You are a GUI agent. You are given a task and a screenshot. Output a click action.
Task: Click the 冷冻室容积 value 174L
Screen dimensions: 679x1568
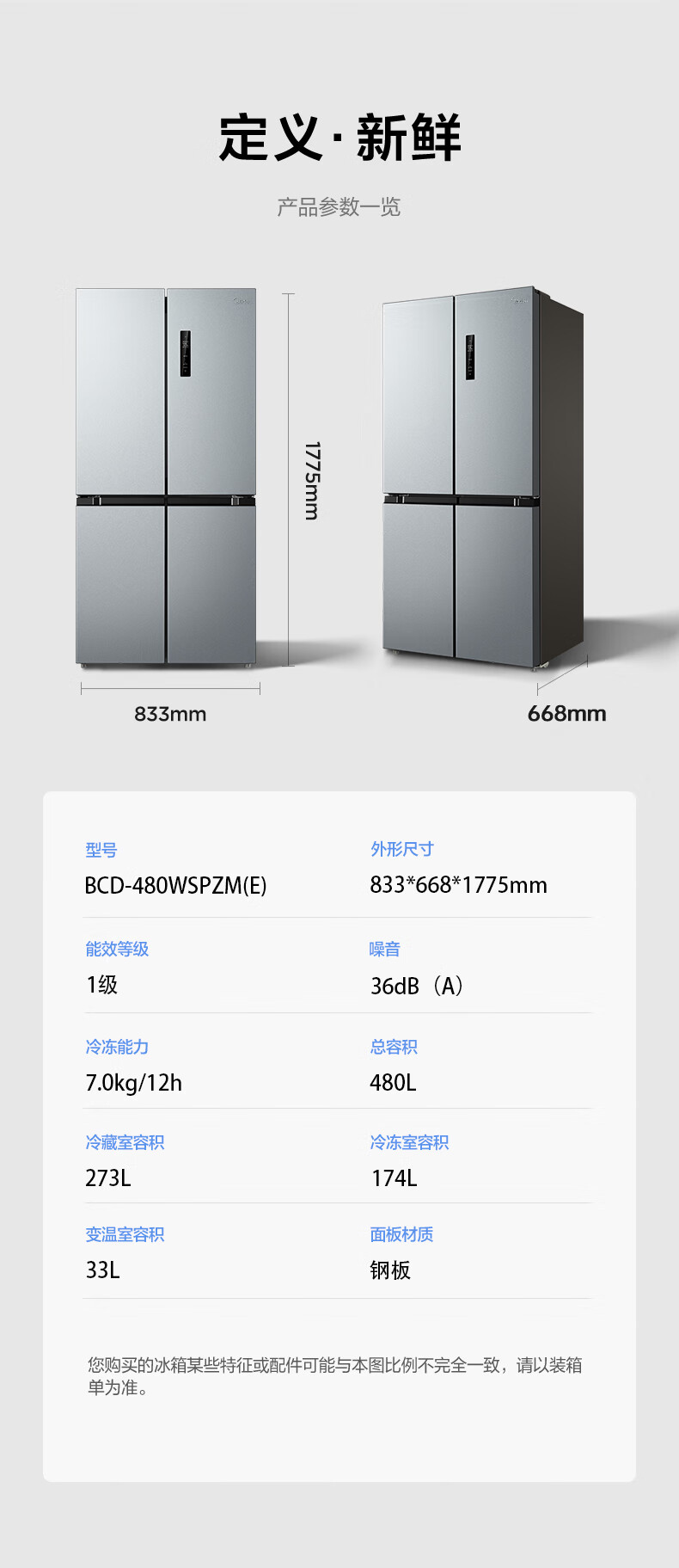pyautogui.click(x=394, y=1178)
